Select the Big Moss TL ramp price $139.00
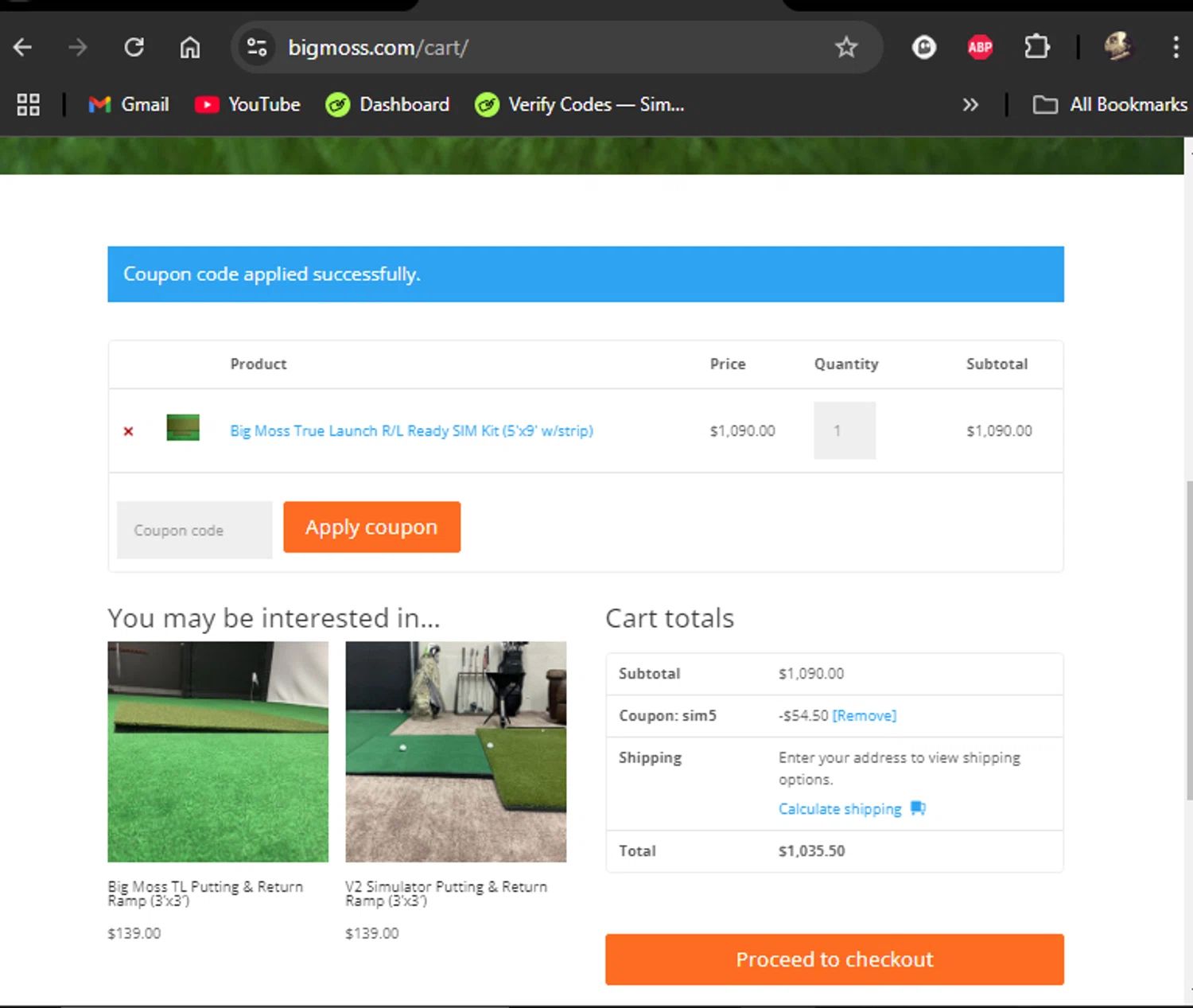The height and width of the screenshot is (1008, 1193). coord(134,933)
